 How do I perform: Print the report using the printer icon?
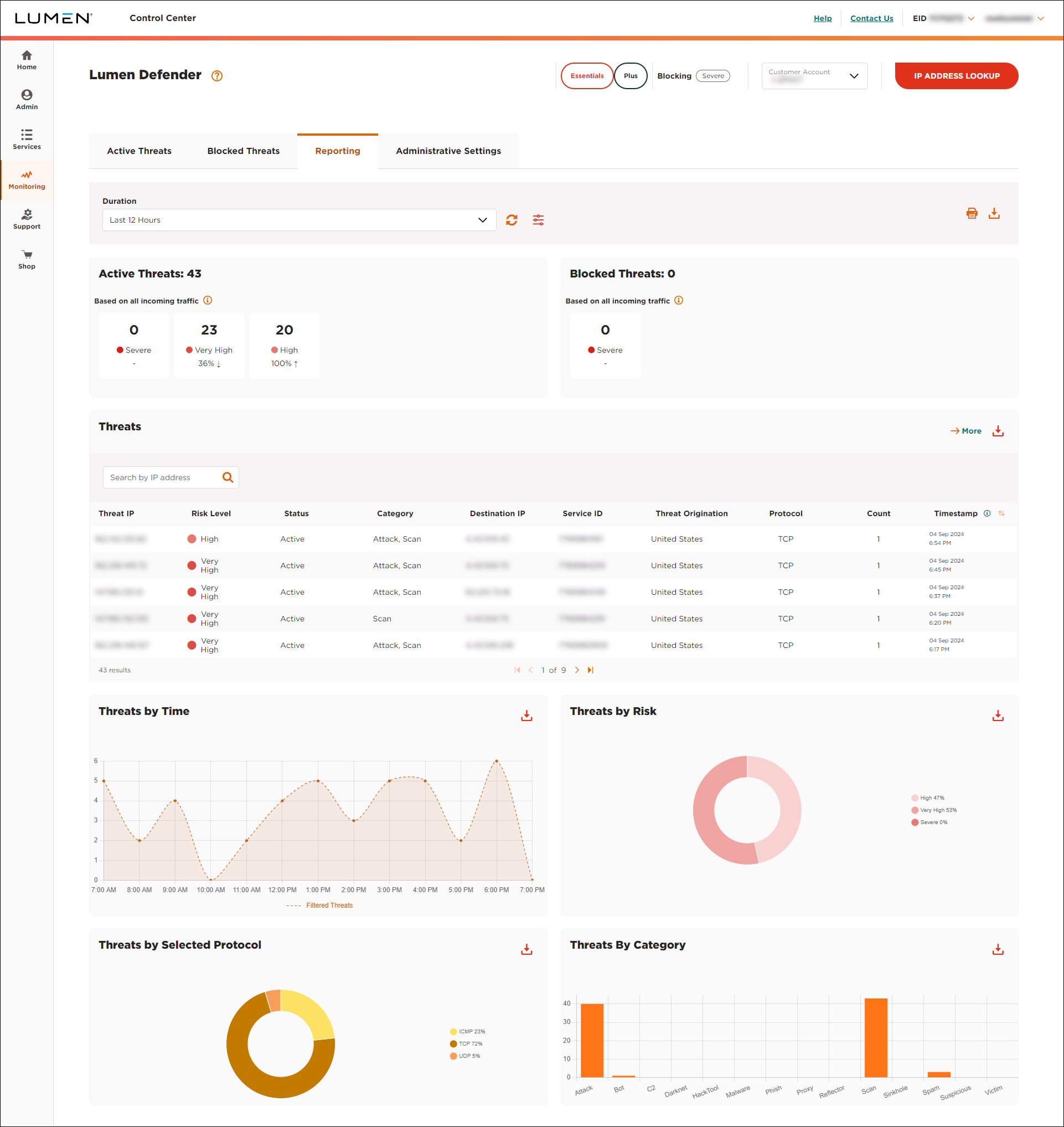972,213
